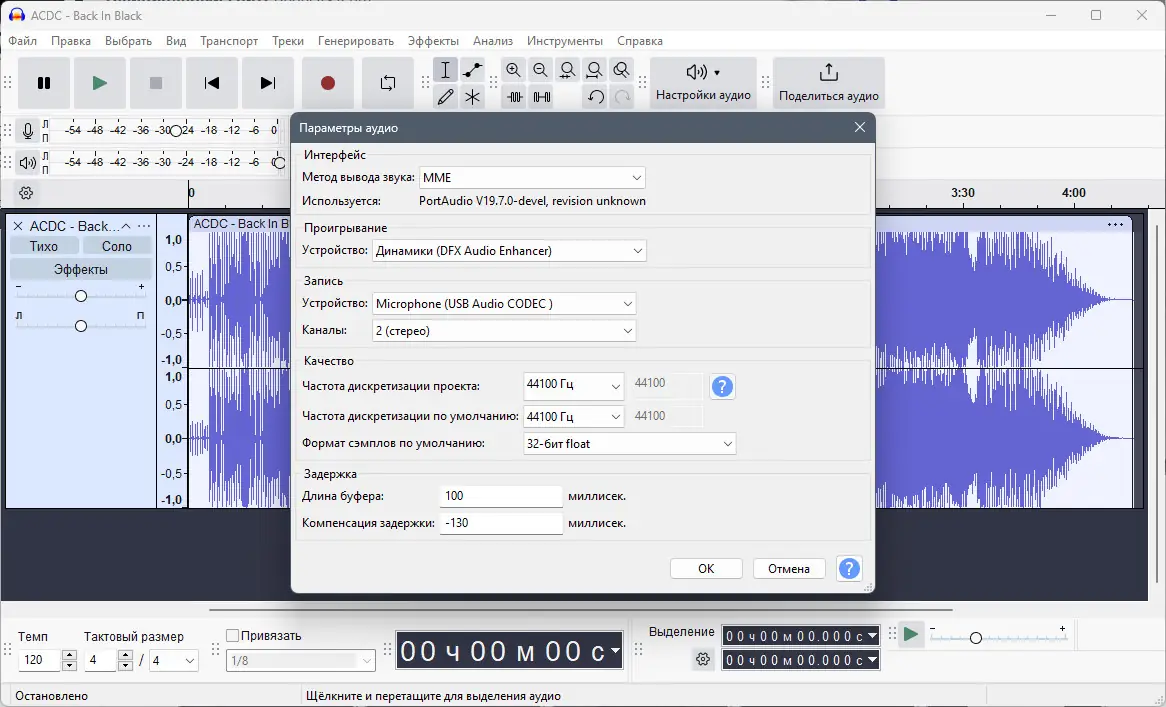Solo the track with Соло button
Screen dimensions: 1166x707
(x=117, y=246)
